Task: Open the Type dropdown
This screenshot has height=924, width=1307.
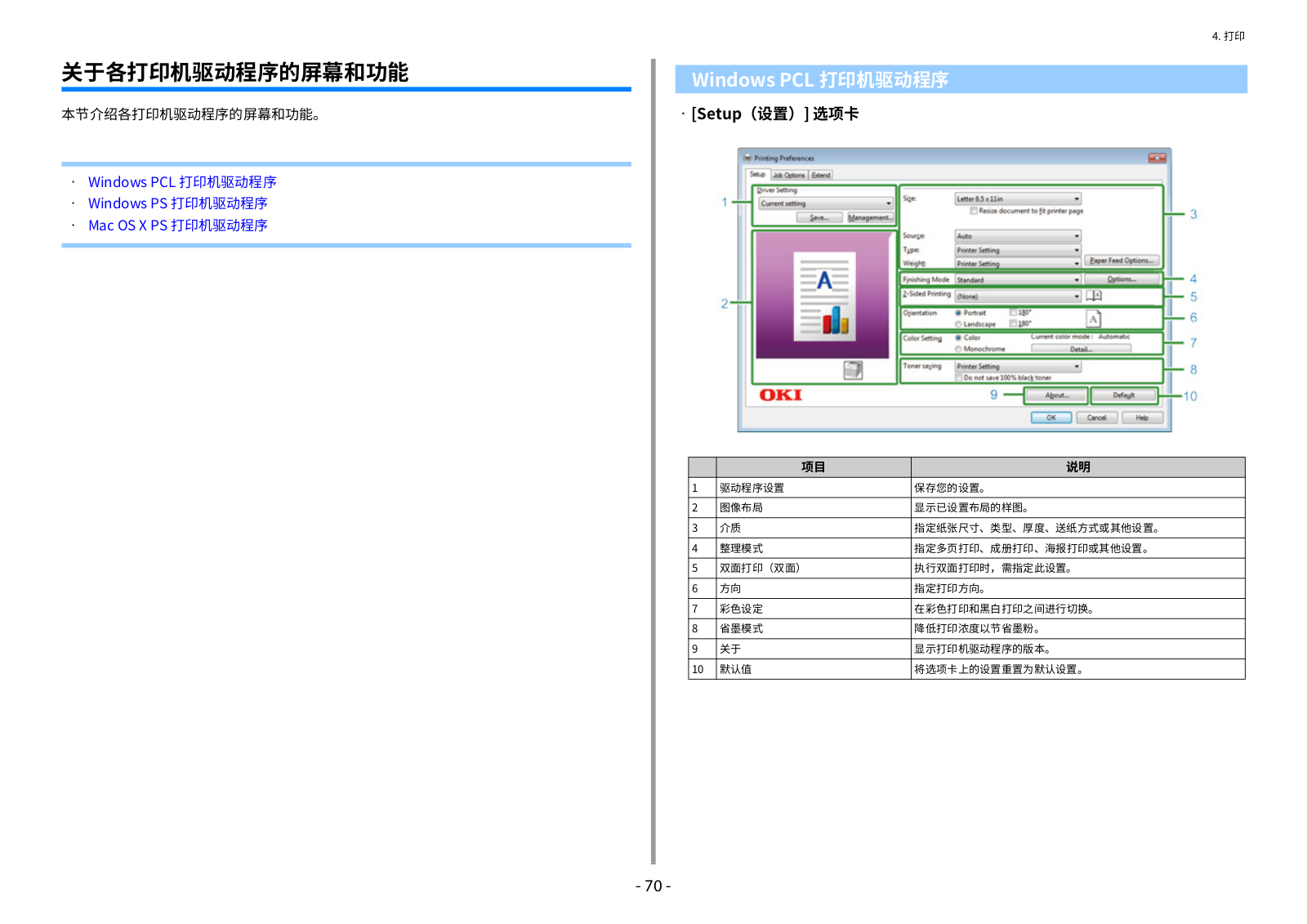Action: click(x=1019, y=250)
